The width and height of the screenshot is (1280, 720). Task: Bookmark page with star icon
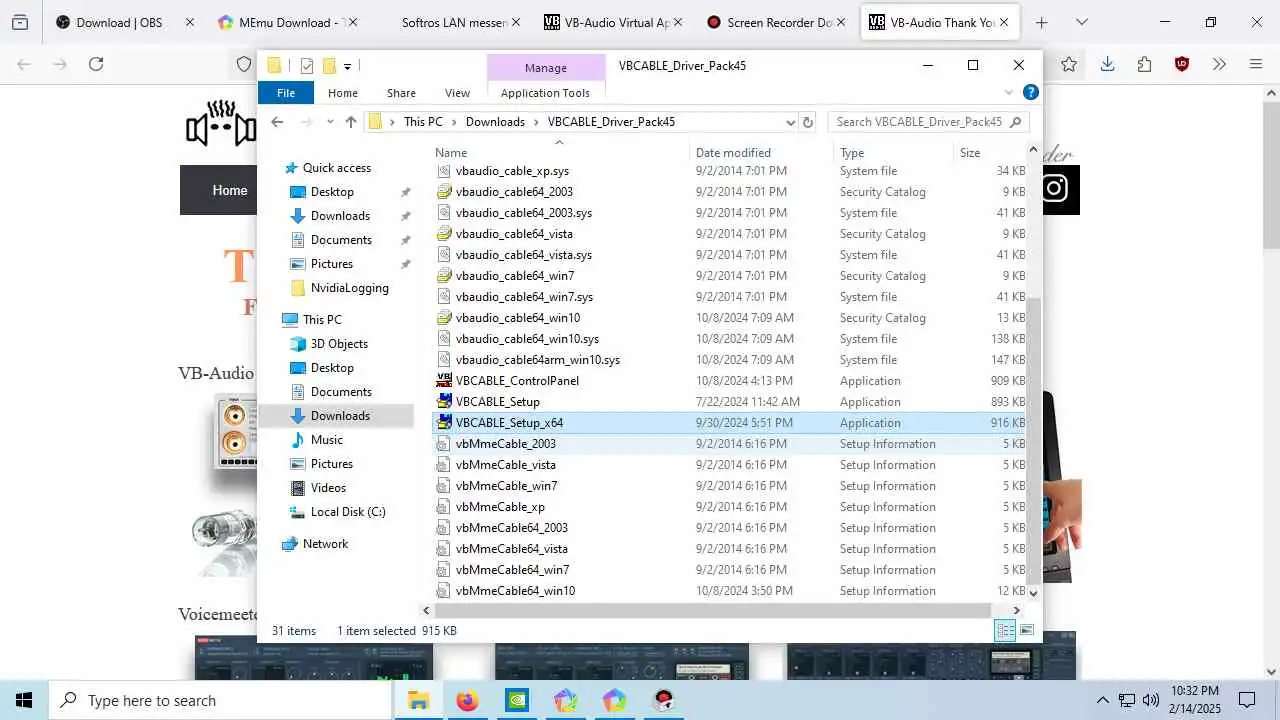tap(1069, 64)
